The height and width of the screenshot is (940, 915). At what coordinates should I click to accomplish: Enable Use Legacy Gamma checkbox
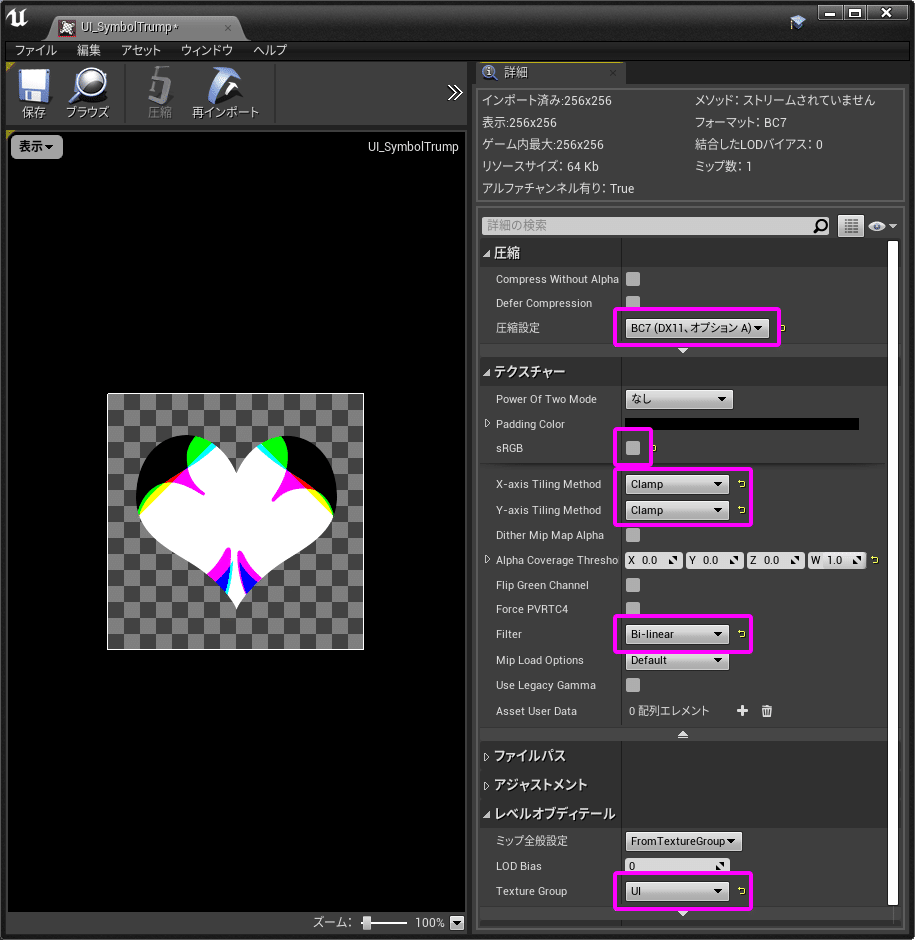coord(633,685)
